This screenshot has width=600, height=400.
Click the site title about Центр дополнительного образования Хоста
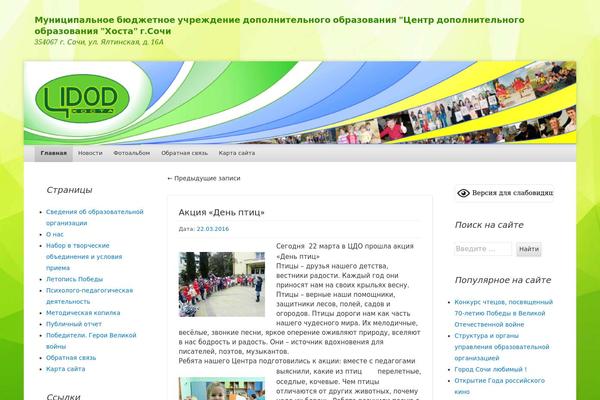pos(279,25)
